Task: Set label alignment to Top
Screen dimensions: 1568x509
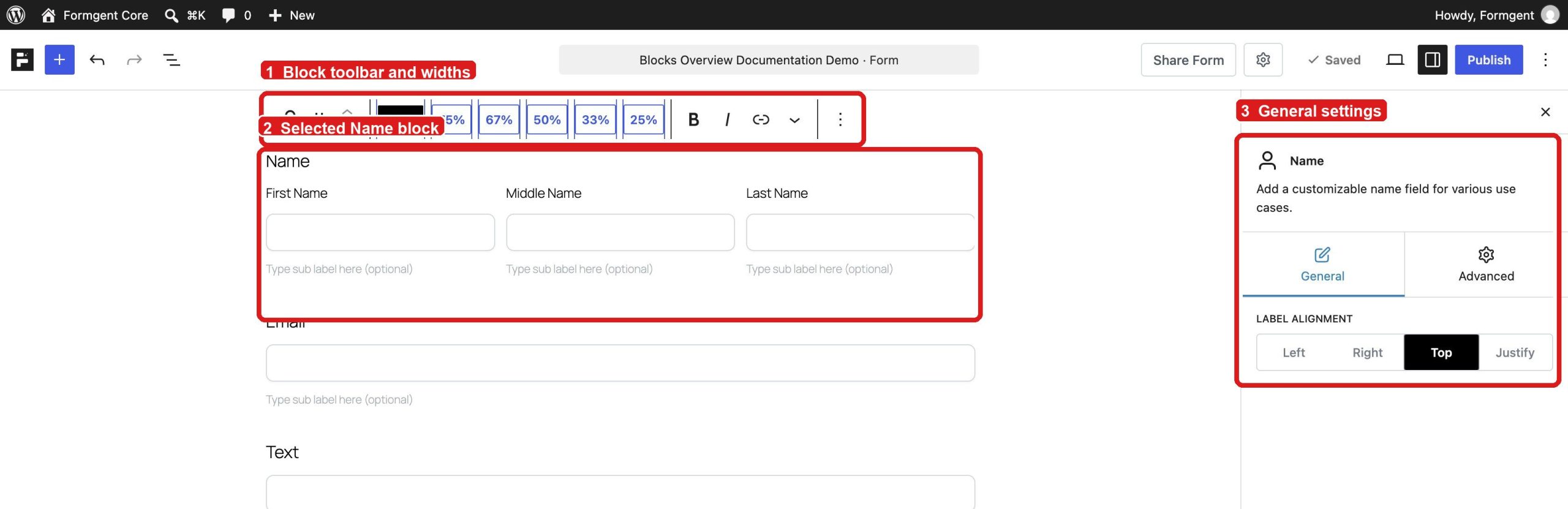Action: 1441,352
